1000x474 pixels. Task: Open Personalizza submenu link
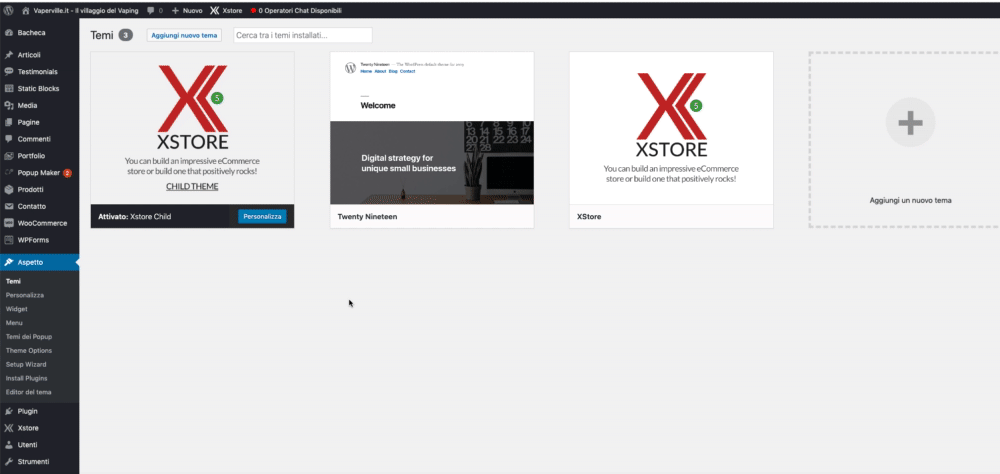(25, 295)
